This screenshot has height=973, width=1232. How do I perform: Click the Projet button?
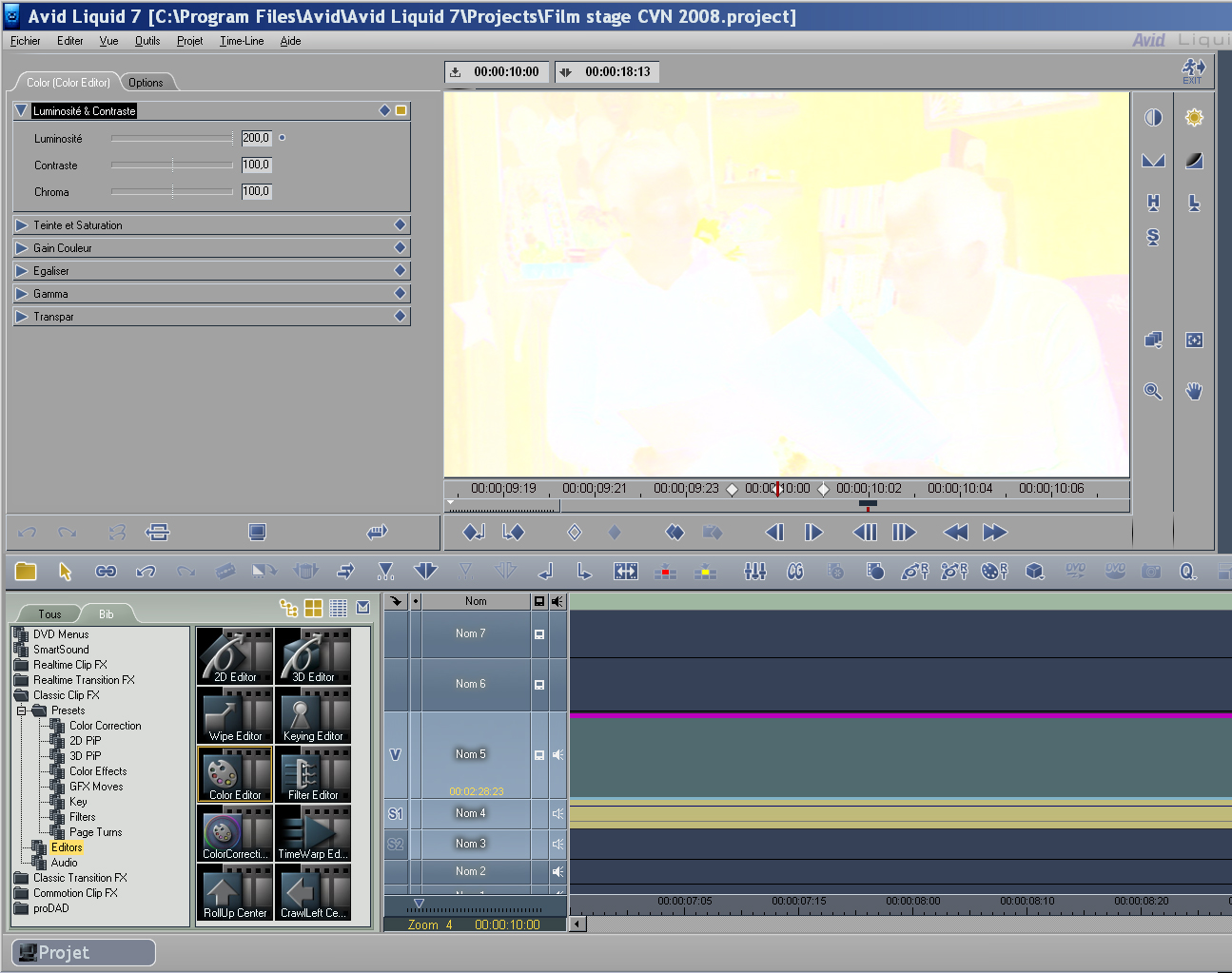tap(84, 952)
